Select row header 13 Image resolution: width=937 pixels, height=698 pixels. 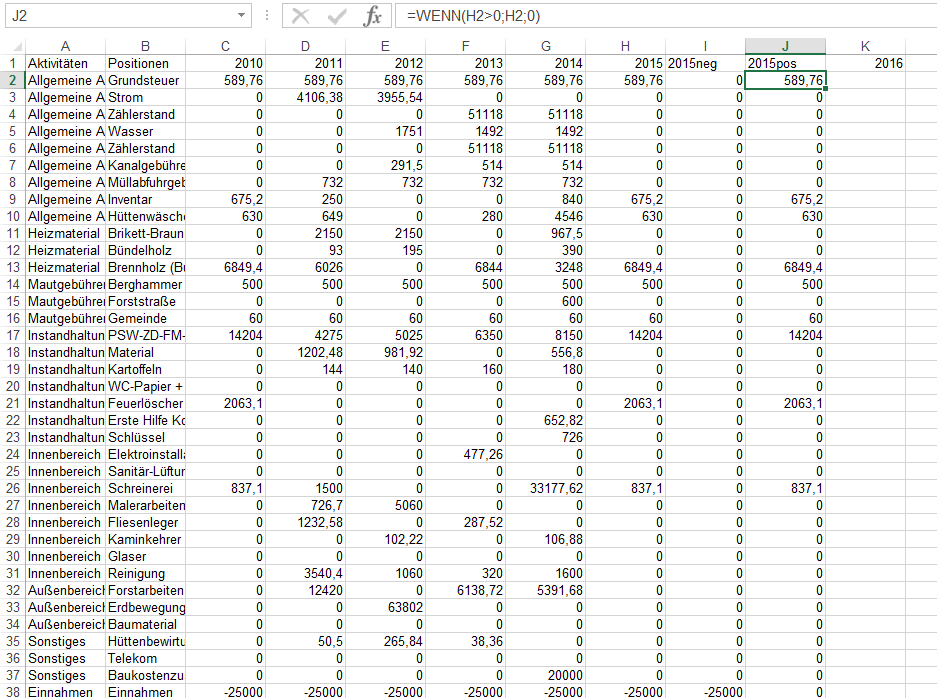pyautogui.click(x=12, y=267)
